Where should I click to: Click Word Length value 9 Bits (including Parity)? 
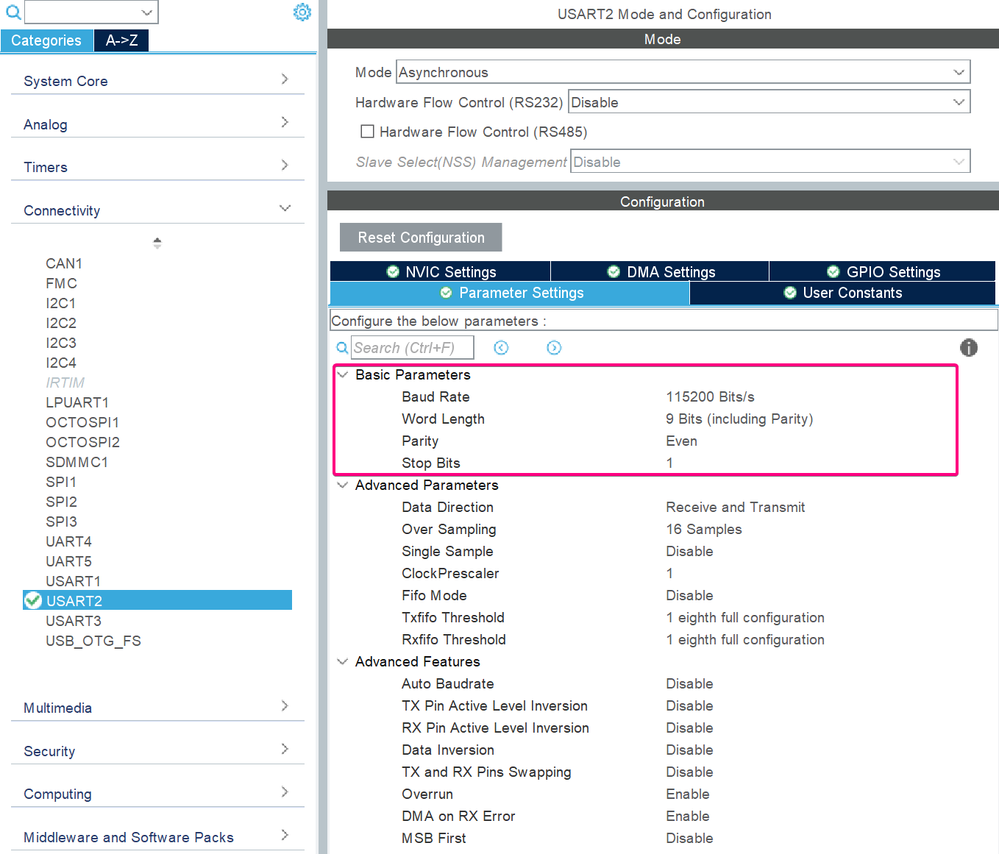(739, 419)
